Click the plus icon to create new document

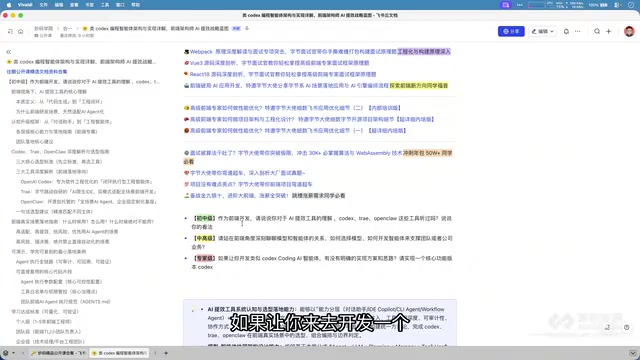click(x=609, y=31)
